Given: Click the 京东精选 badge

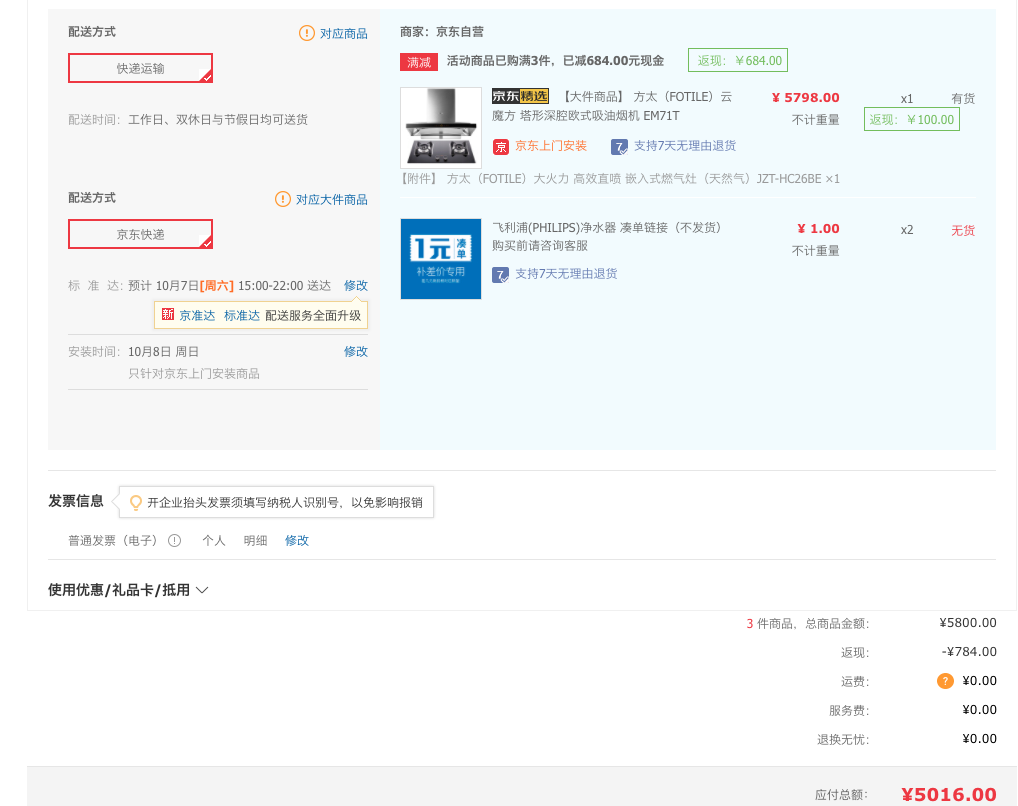Looking at the screenshot, I should [x=521, y=96].
